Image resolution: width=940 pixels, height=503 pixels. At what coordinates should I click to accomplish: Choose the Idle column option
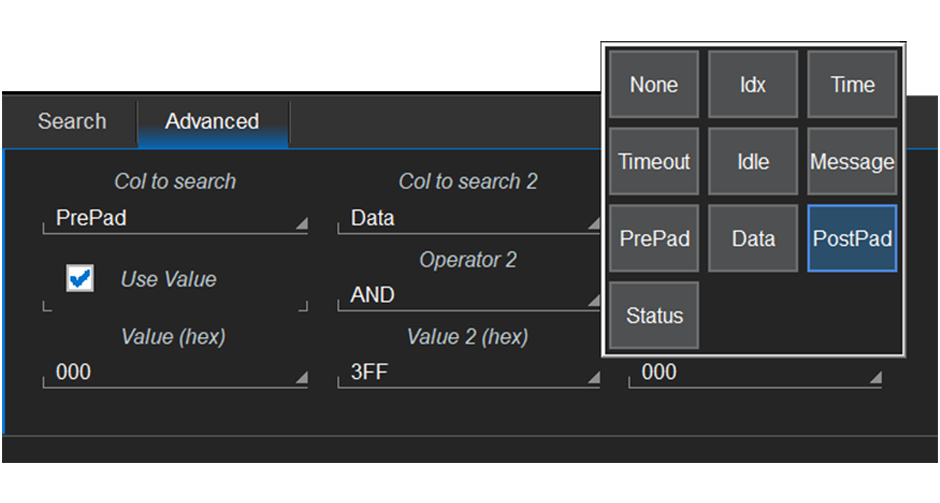tap(753, 162)
